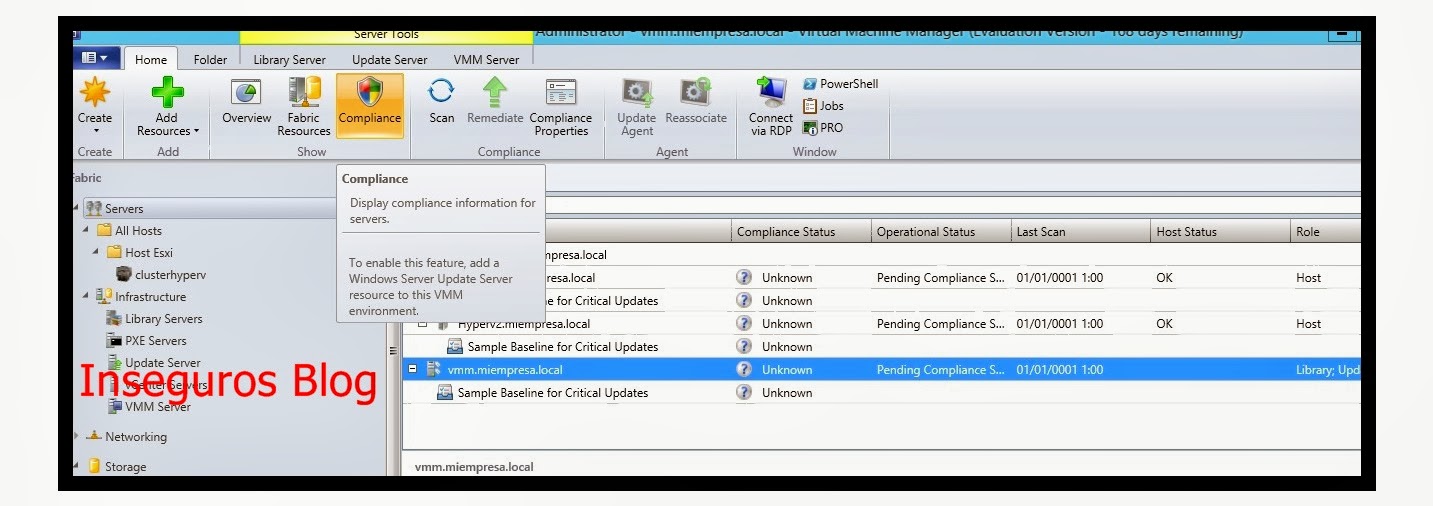This screenshot has width=1433, height=506.
Task: Open Compliance Properties
Action: pyautogui.click(x=560, y=94)
